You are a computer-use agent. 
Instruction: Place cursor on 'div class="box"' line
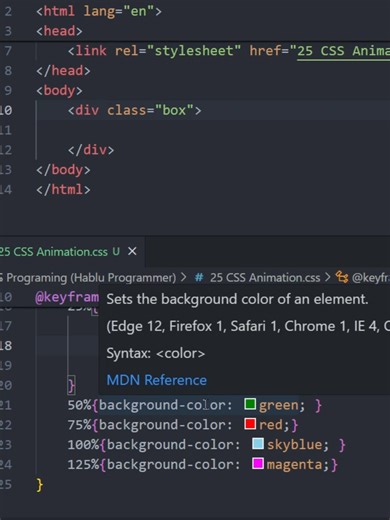tap(135, 110)
